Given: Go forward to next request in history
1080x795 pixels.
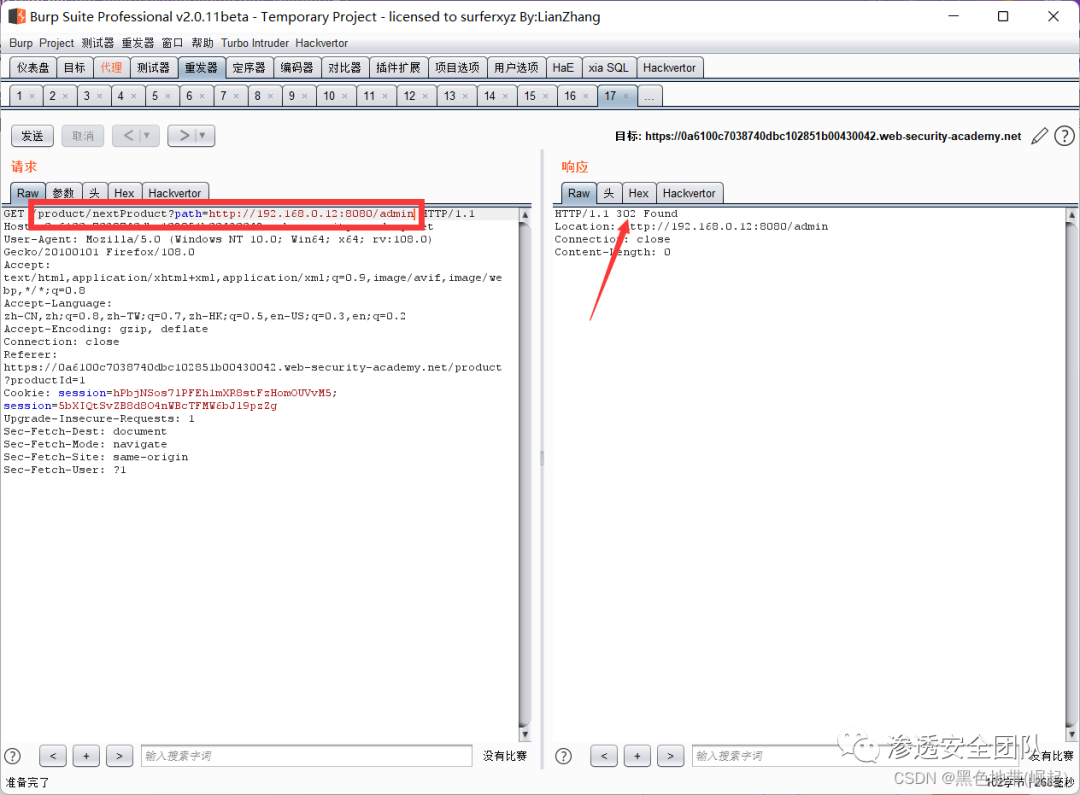Looking at the screenshot, I should pyautogui.click(x=184, y=136).
